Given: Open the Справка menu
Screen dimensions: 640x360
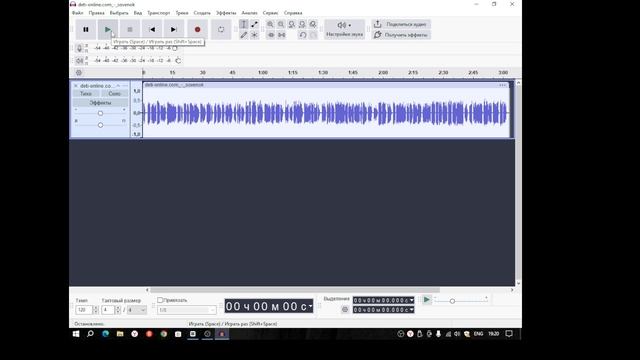Looking at the screenshot, I should point(293,13).
